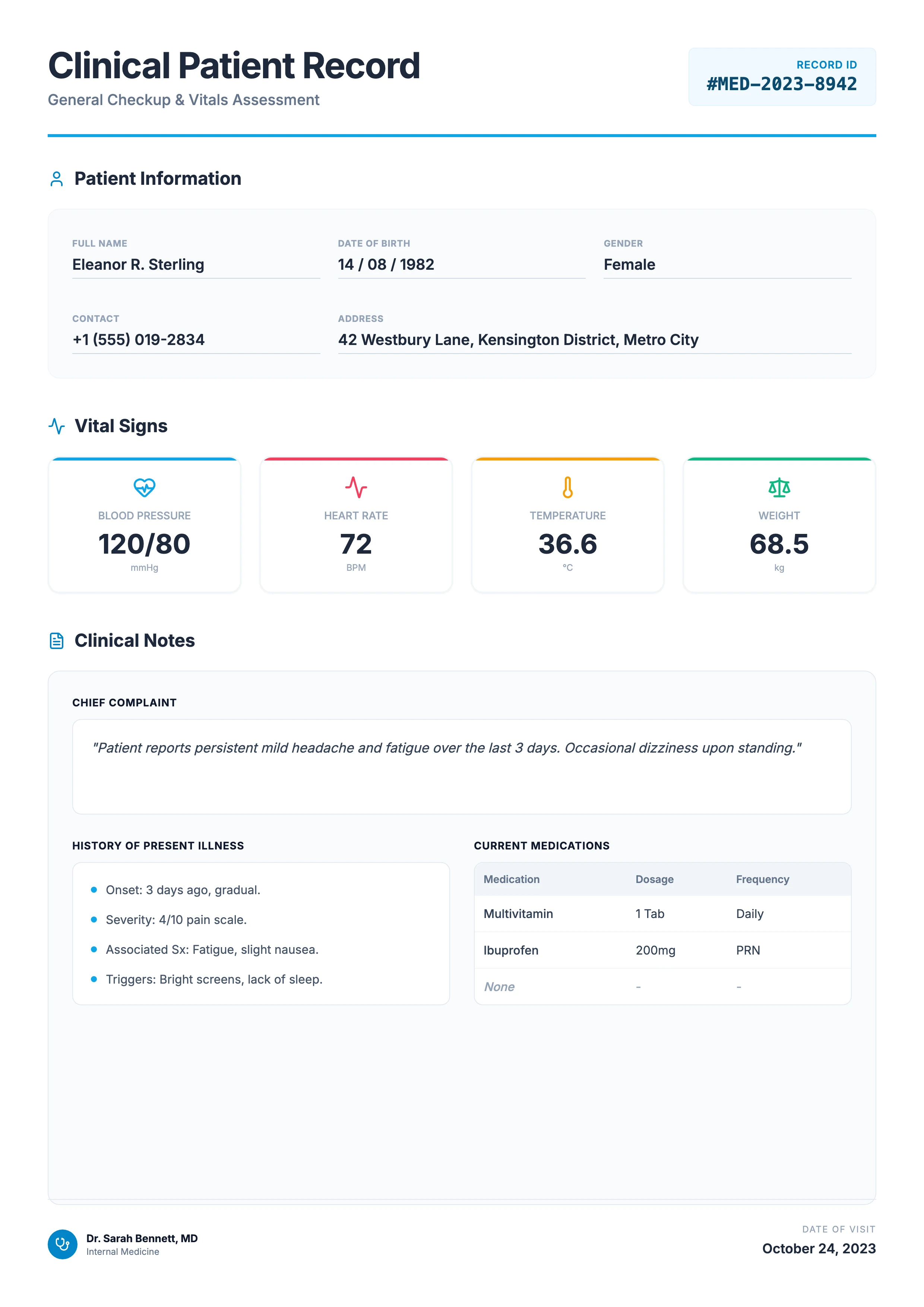Click the None placeholder medication row

click(663, 987)
